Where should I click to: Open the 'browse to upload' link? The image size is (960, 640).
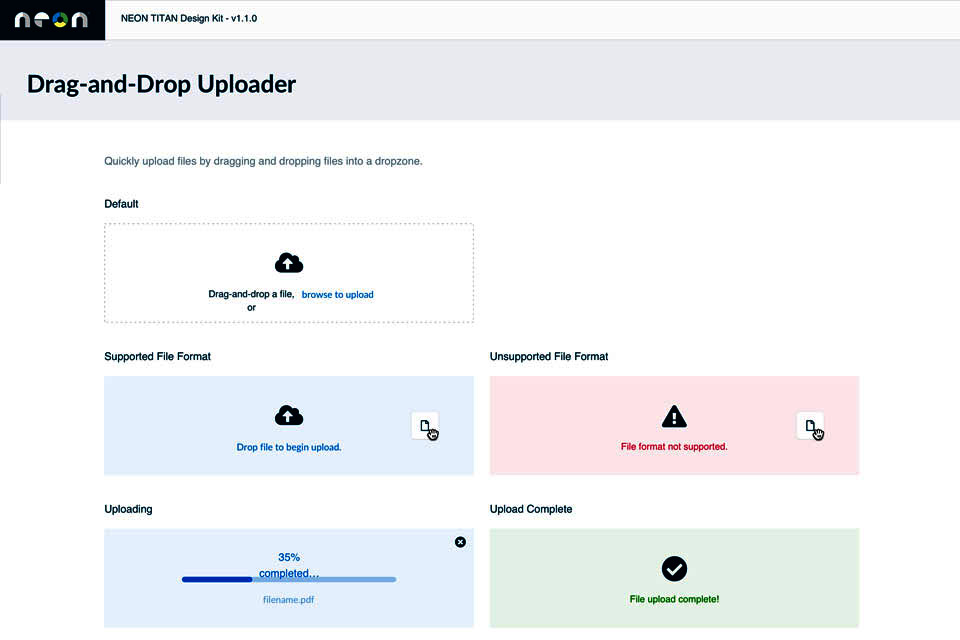337,295
